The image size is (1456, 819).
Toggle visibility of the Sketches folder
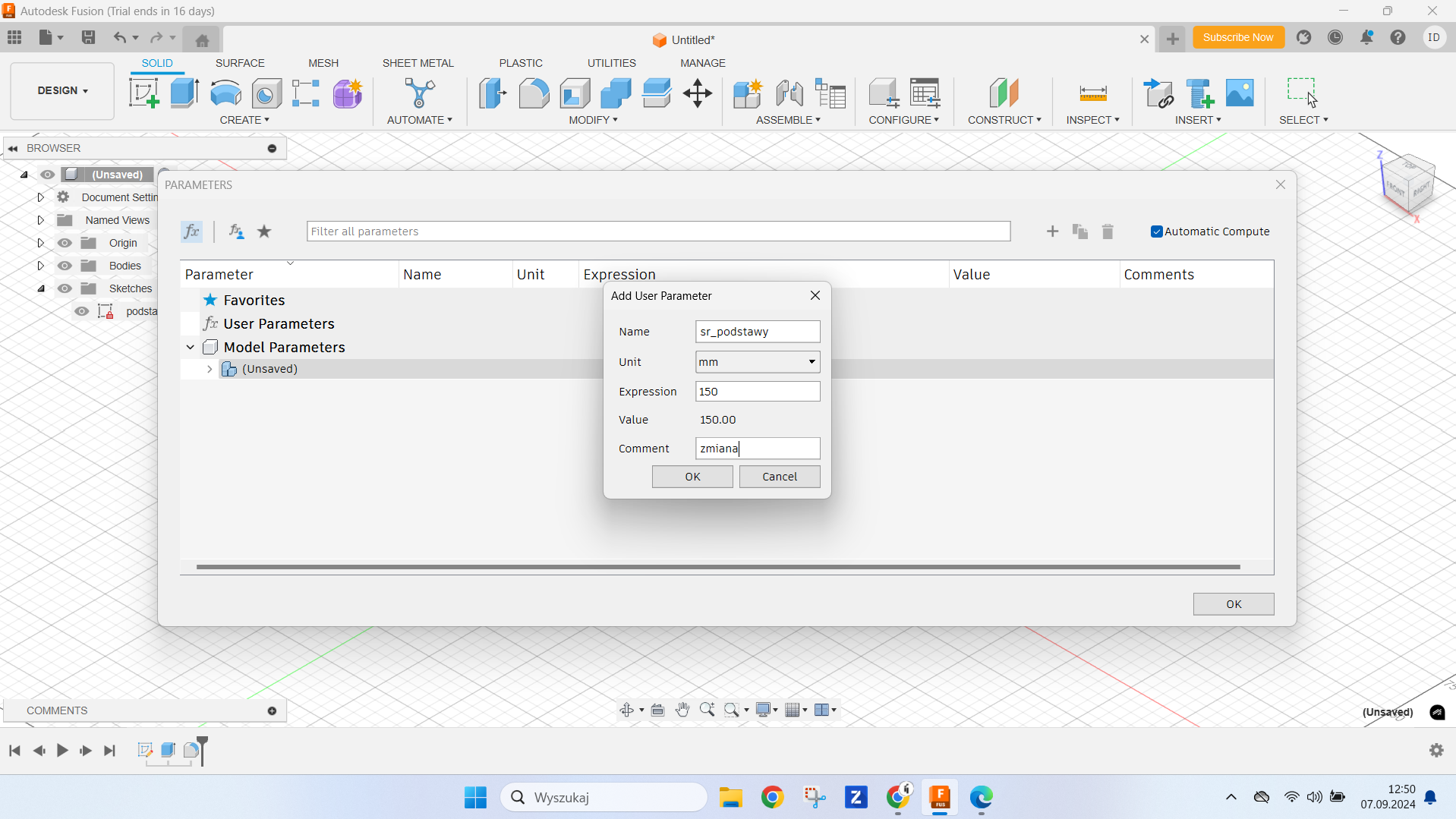coord(65,288)
